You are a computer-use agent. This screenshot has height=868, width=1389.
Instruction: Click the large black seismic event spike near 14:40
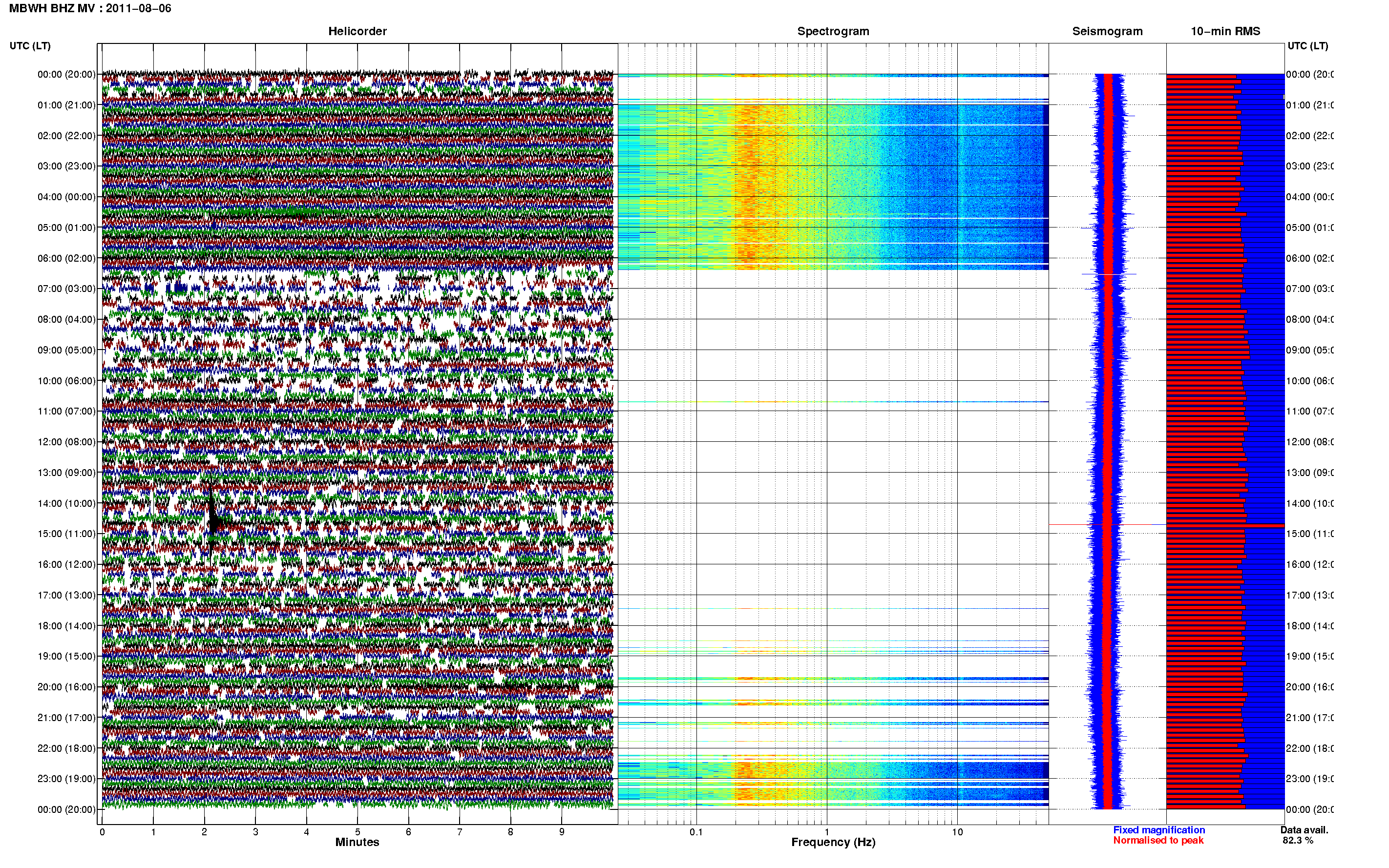212,521
